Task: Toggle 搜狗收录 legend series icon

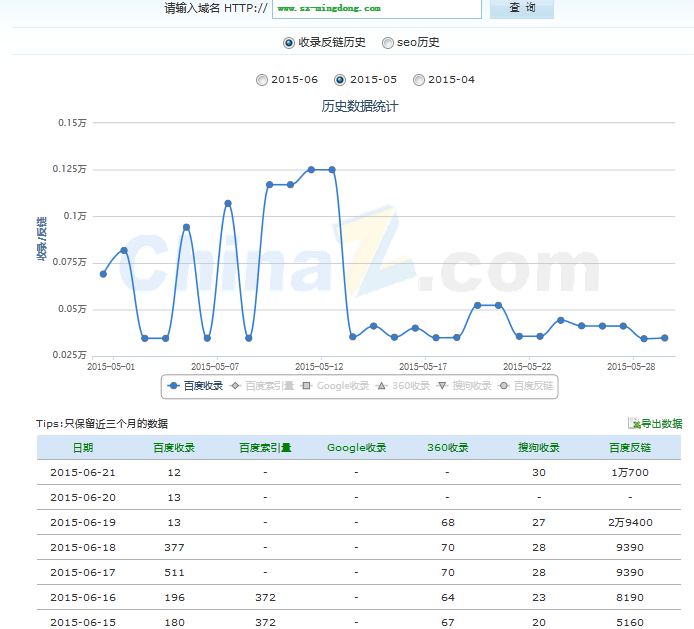Action: [x=443, y=386]
